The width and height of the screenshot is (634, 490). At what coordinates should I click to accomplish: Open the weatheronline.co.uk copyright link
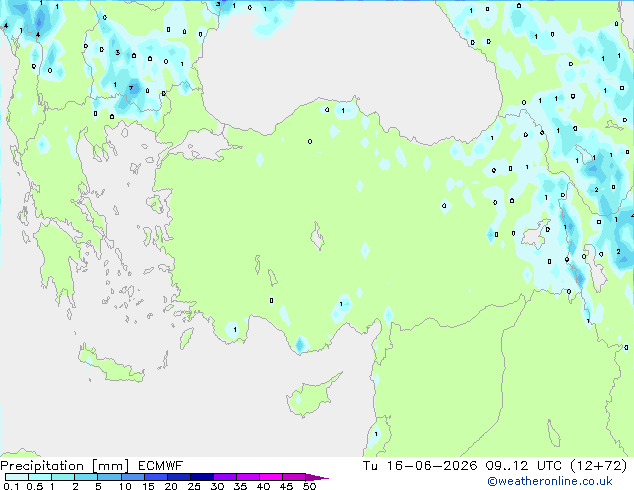[550, 481]
